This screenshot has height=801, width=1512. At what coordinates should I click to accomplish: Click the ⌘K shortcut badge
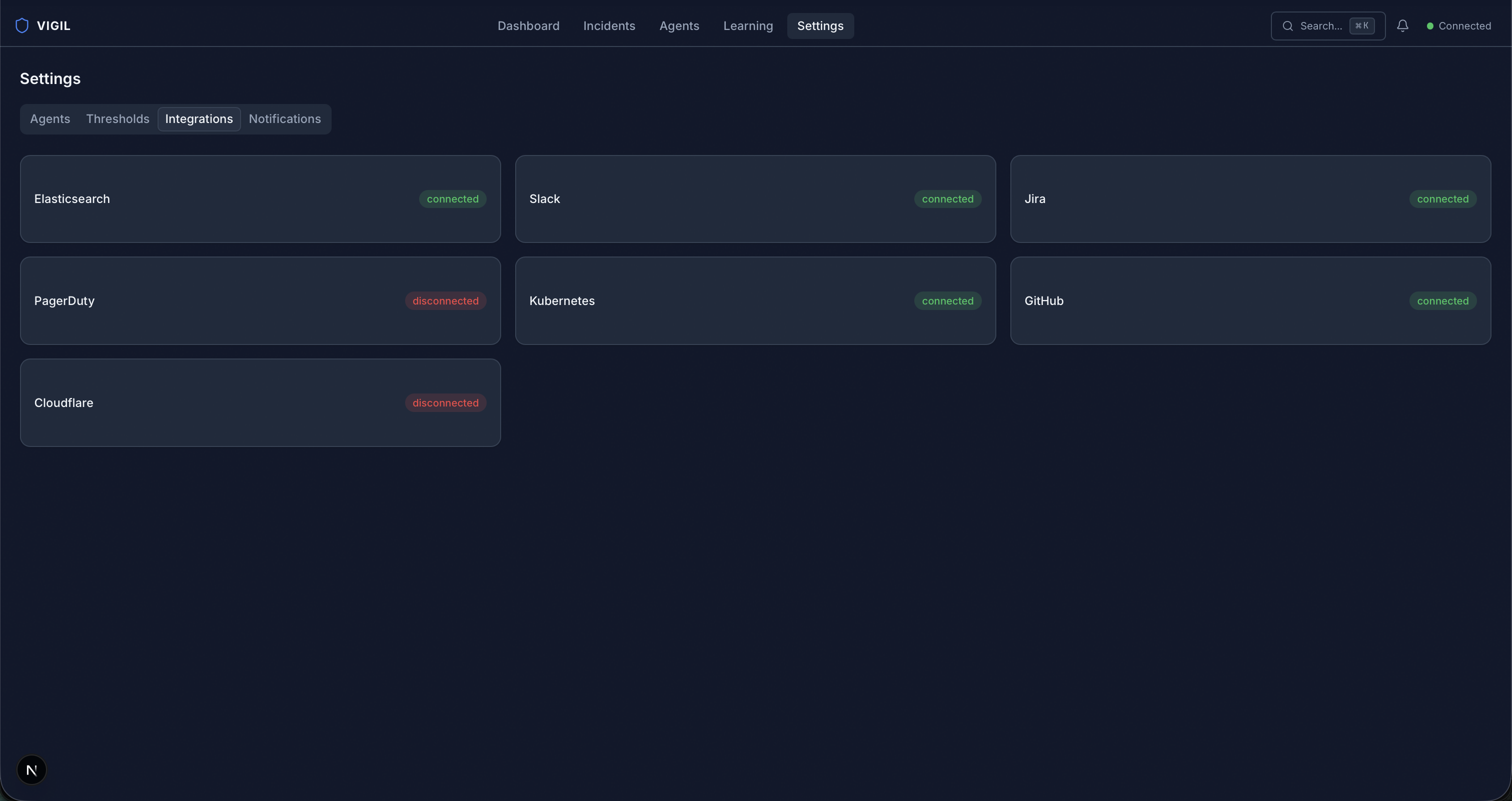point(1361,26)
